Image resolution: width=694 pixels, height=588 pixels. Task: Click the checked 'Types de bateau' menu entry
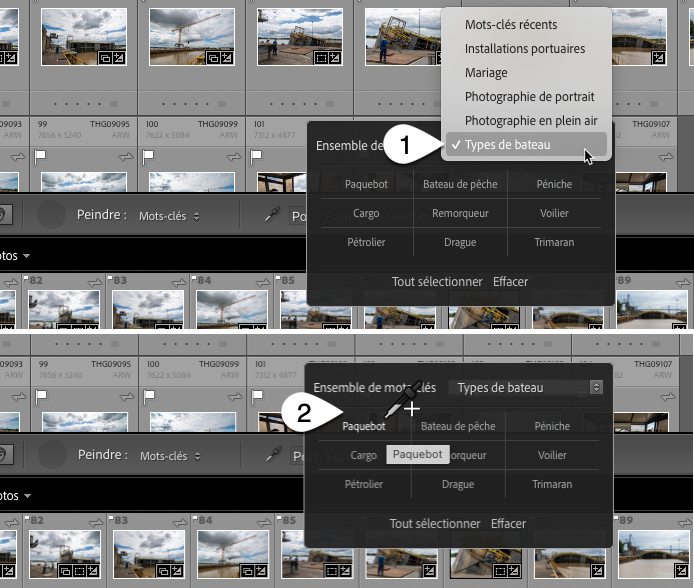coord(526,145)
